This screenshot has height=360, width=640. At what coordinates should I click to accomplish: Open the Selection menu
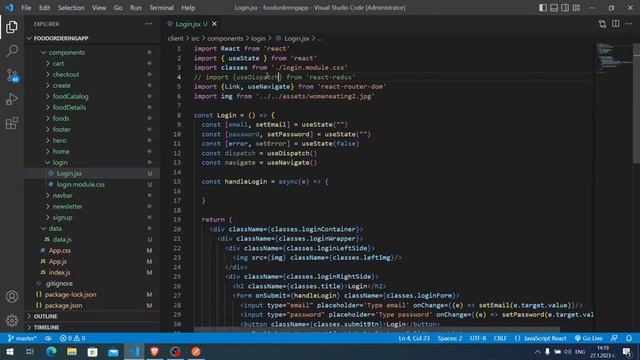coord(71,8)
